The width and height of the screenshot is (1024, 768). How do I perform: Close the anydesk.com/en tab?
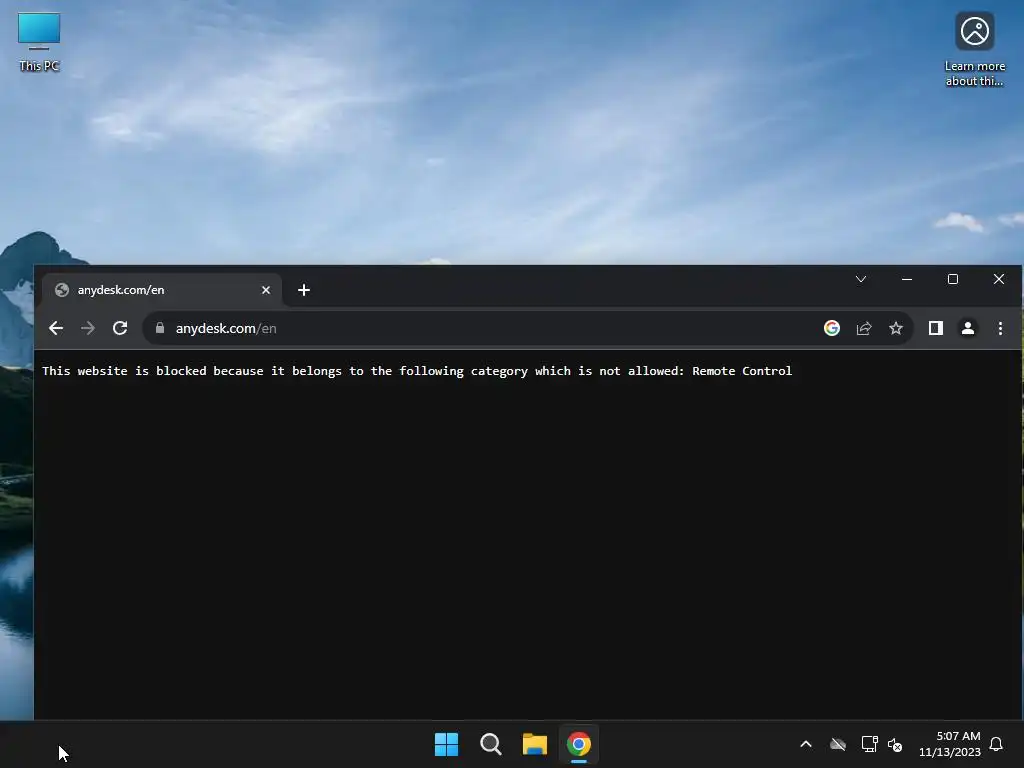click(x=266, y=290)
